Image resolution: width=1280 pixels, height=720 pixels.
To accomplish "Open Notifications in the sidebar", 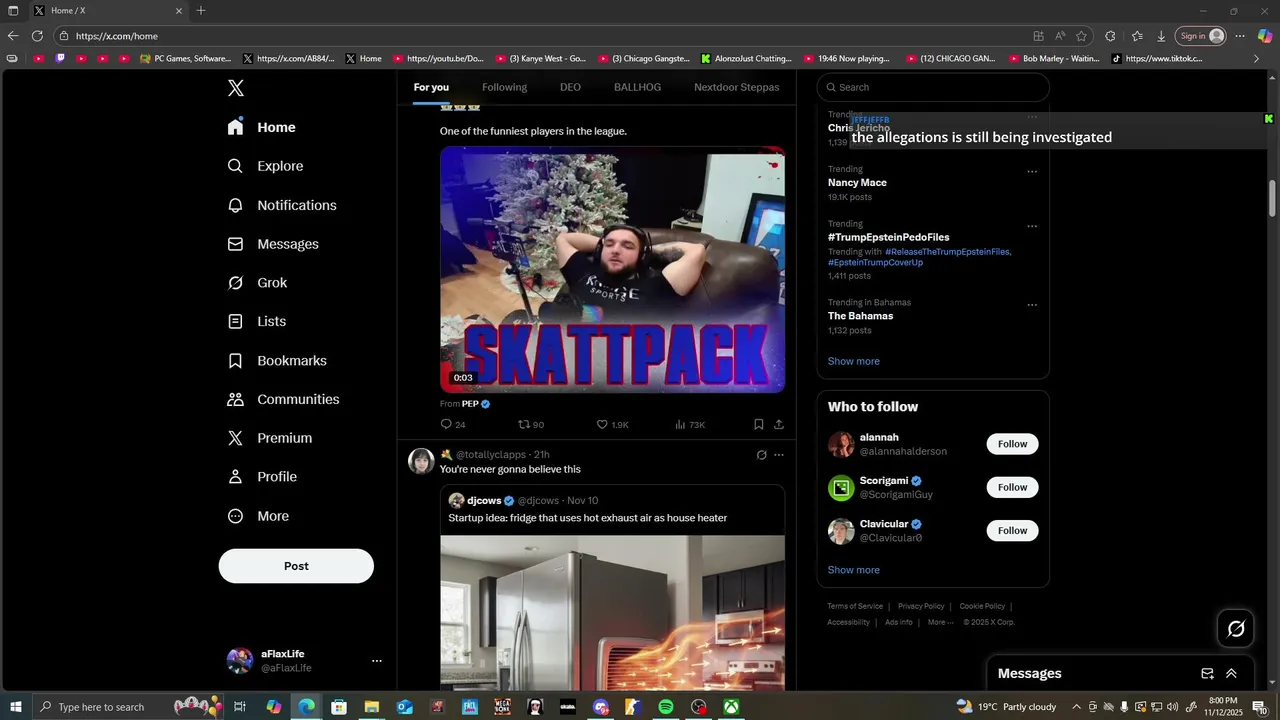I will point(283,205).
